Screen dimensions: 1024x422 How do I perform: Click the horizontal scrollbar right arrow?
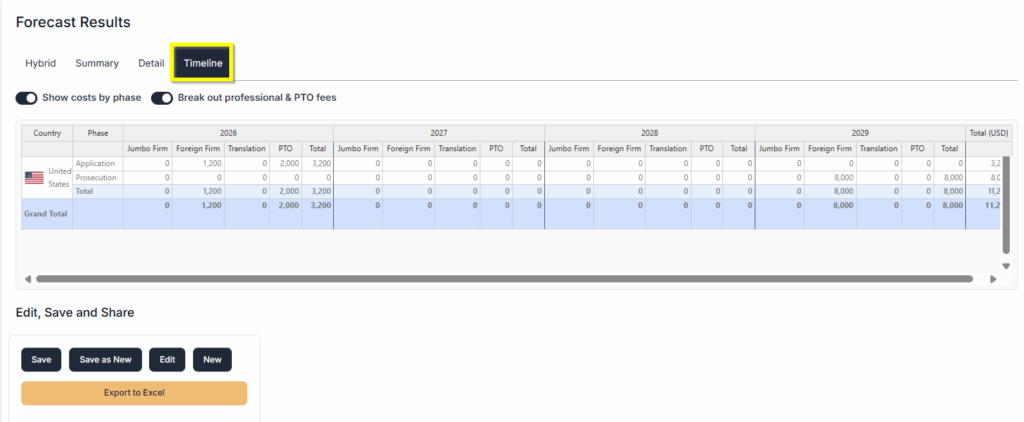click(993, 279)
